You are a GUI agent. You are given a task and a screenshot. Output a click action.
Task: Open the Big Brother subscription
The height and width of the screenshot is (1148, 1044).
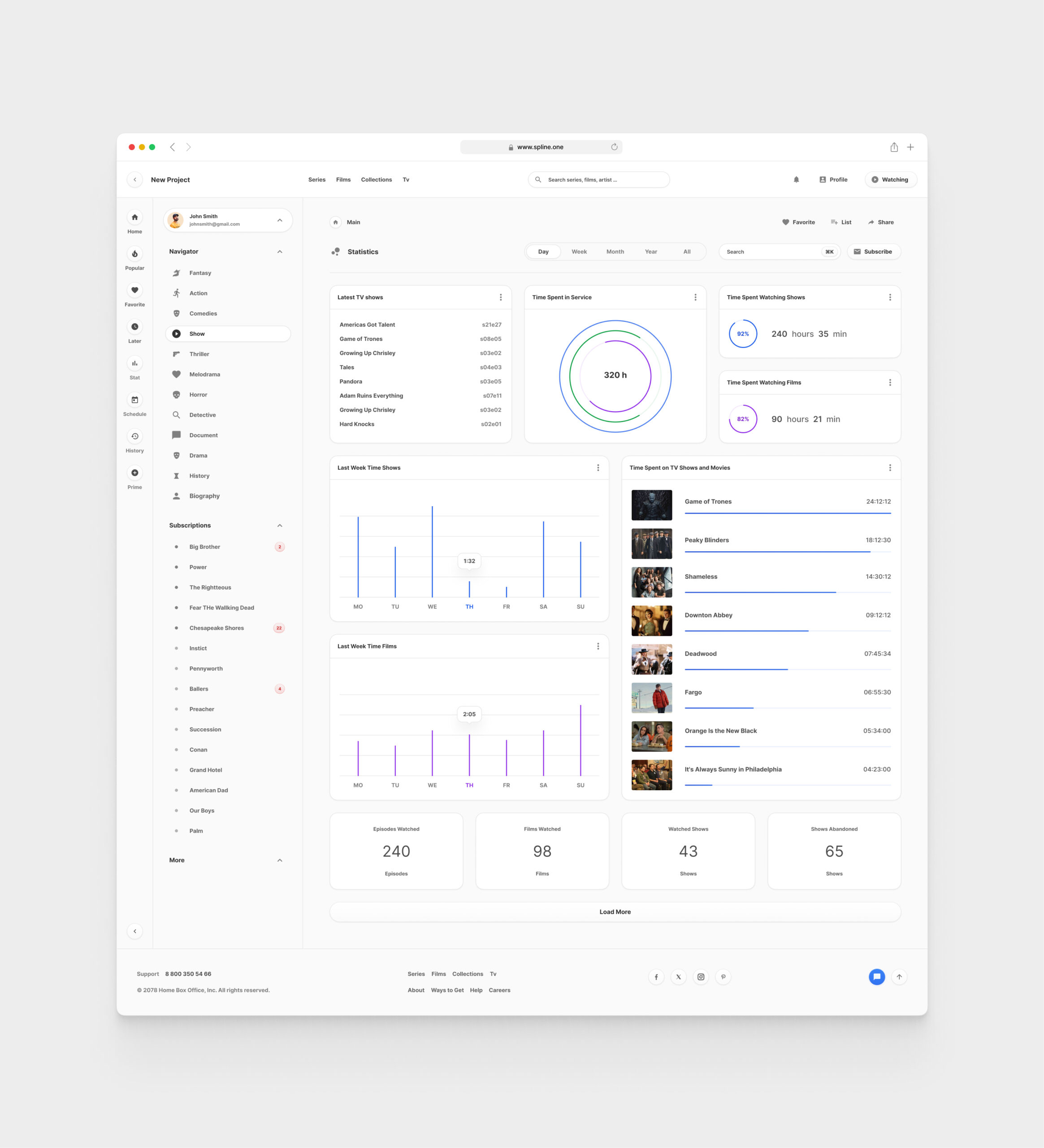click(x=227, y=547)
